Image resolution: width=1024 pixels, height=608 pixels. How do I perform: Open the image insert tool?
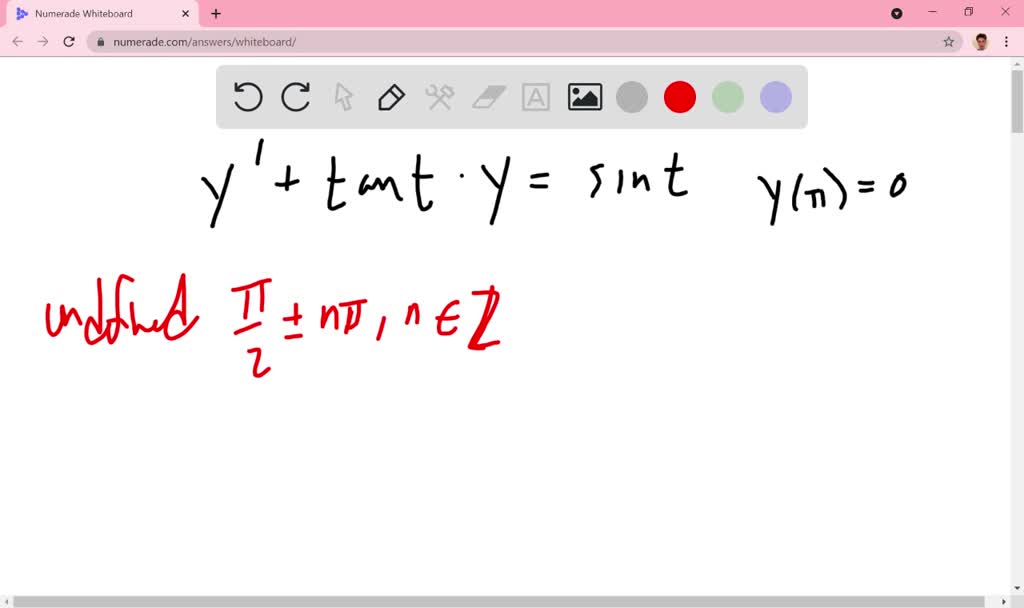click(584, 97)
